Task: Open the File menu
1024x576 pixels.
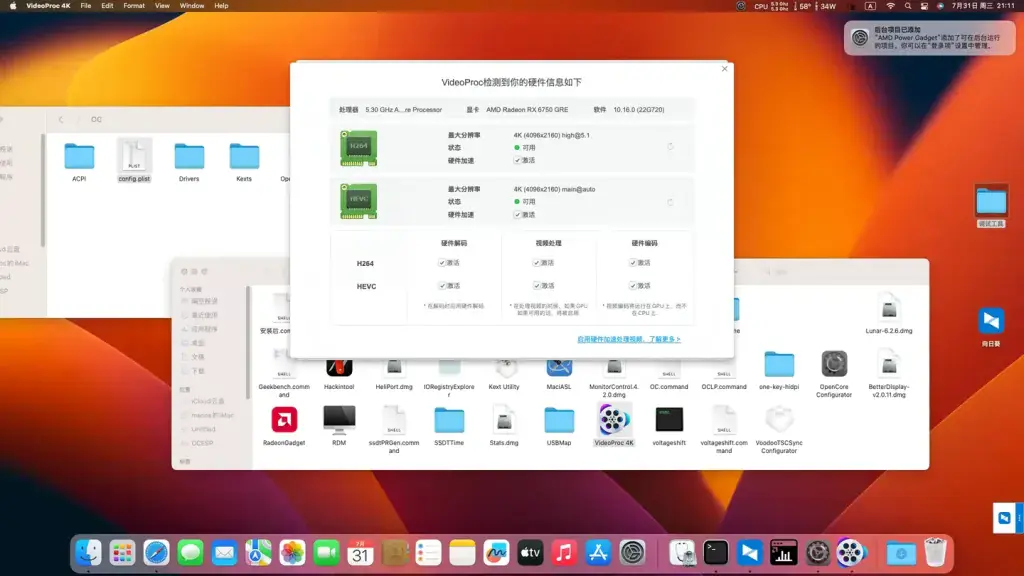Action: [x=86, y=6]
